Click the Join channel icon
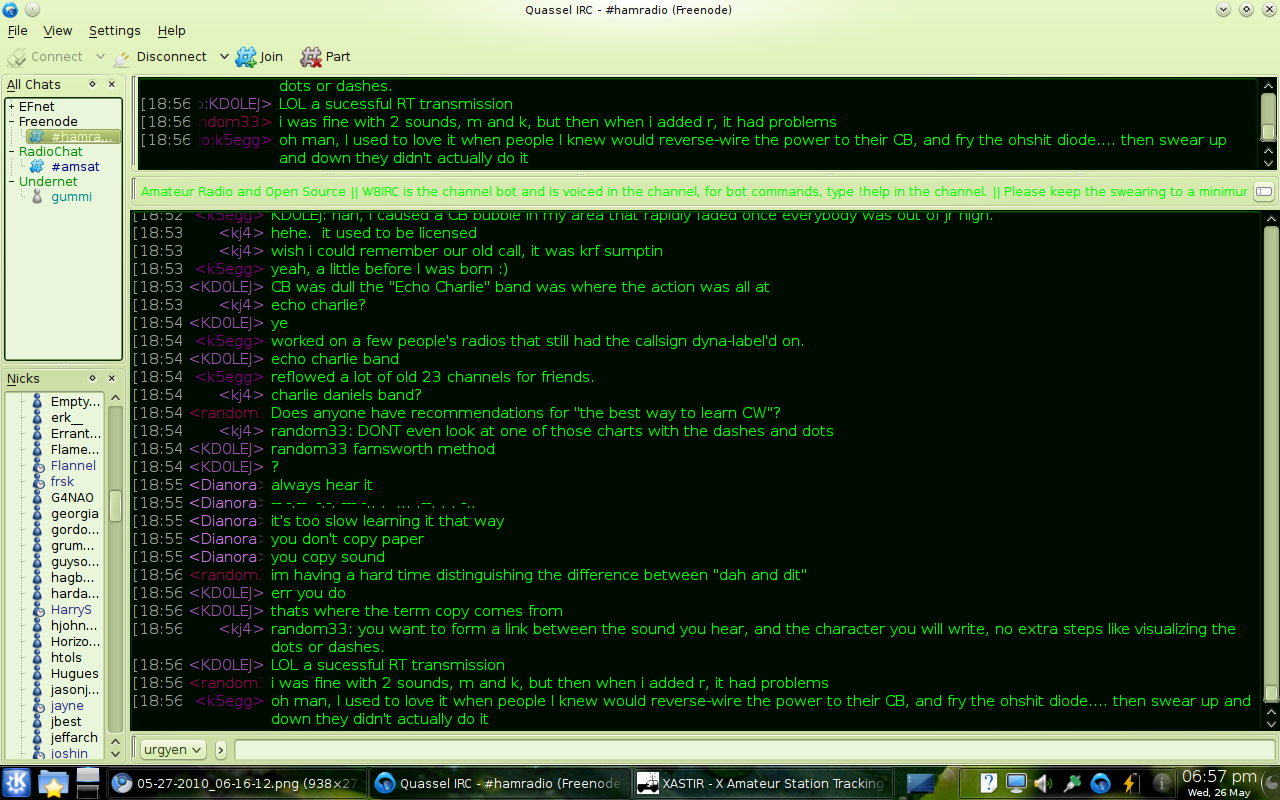This screenshot has width=1280, height=800. pos(246,57)
